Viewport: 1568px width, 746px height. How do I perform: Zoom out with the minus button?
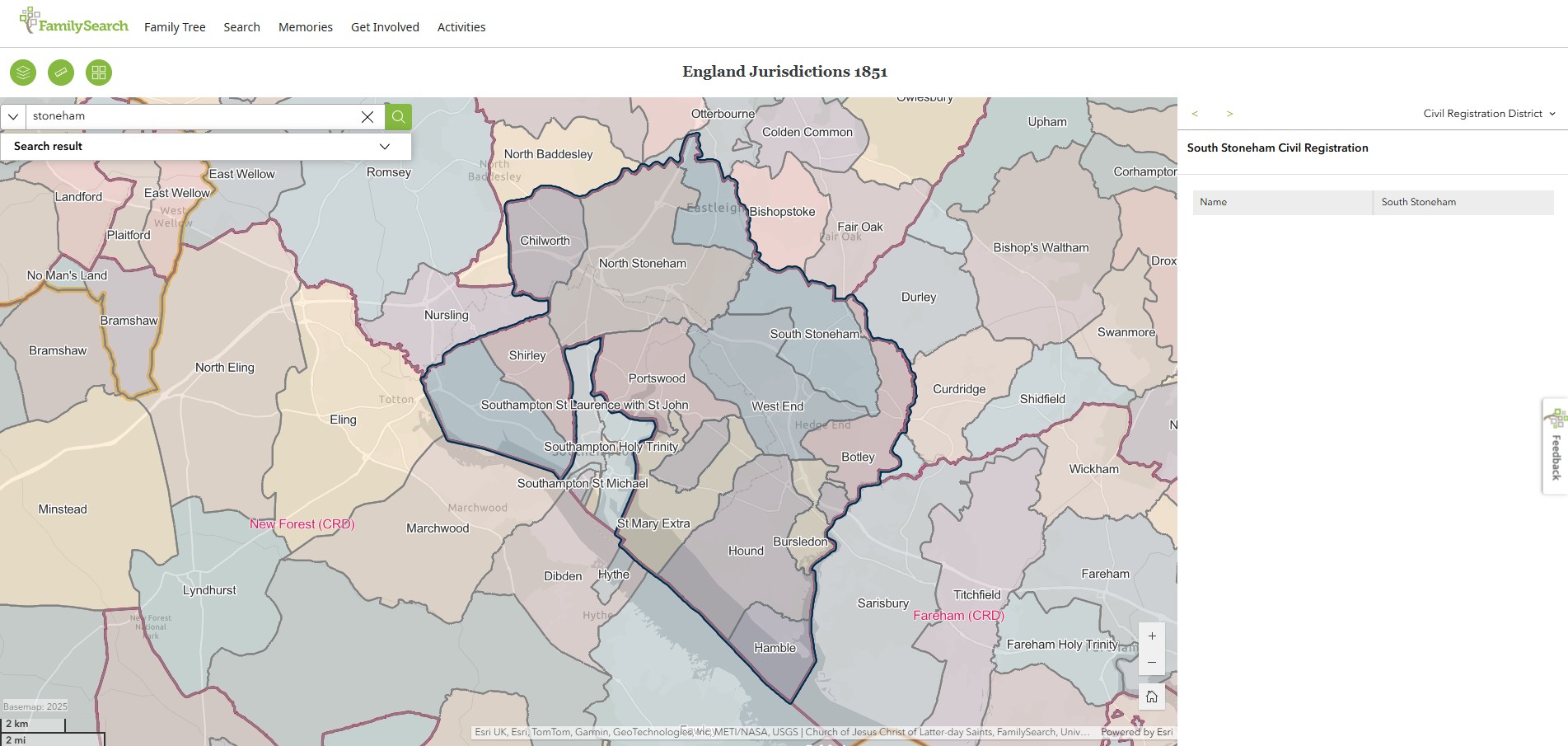pos(1152,663)
